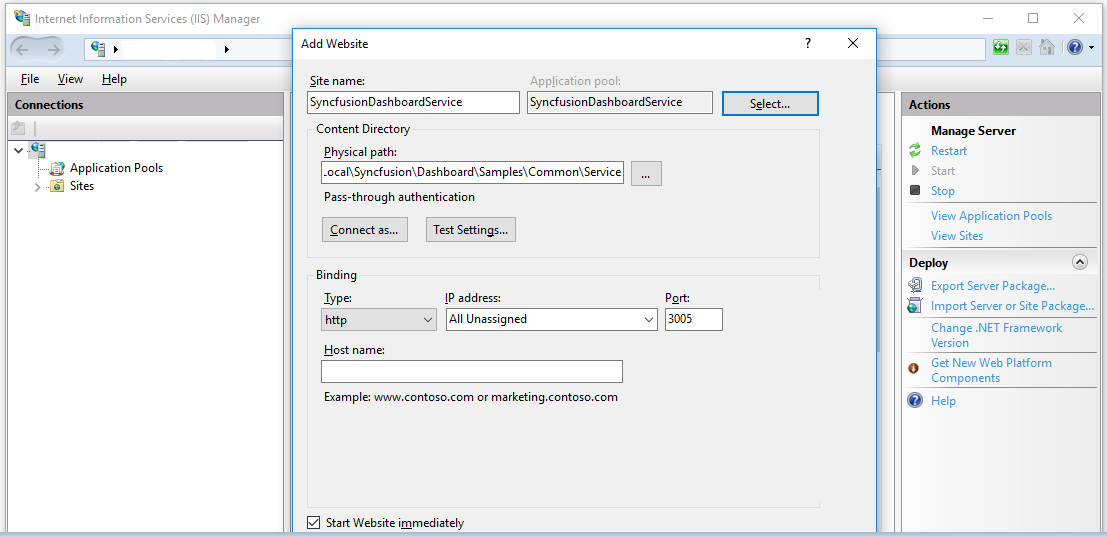The width and height of the screenshot is (1107, 538).
Task: Click the Physical path text field
Action: pyautogui.click(x=472, y=172)
